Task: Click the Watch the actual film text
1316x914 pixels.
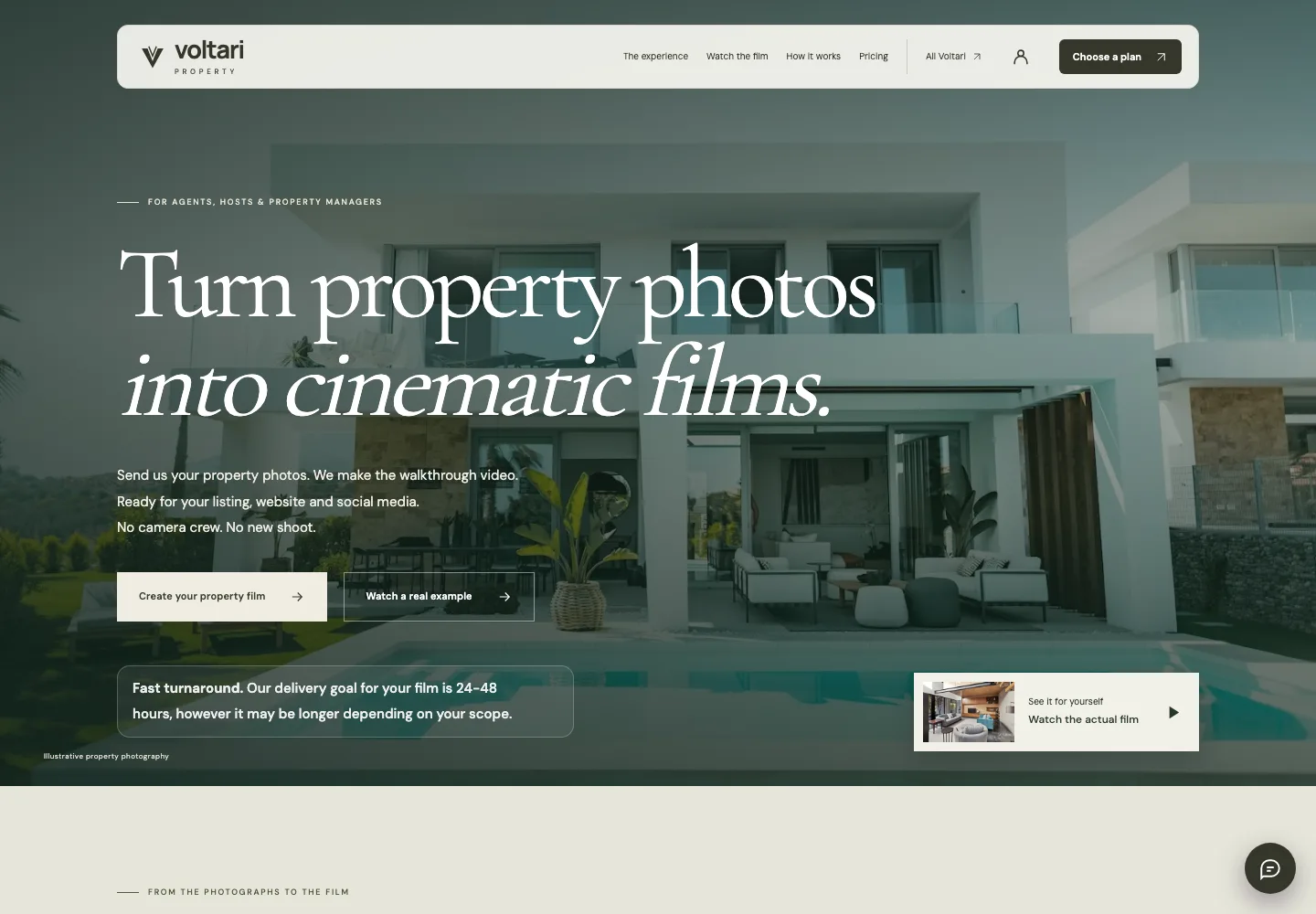Action: [x=1083, y=719]
